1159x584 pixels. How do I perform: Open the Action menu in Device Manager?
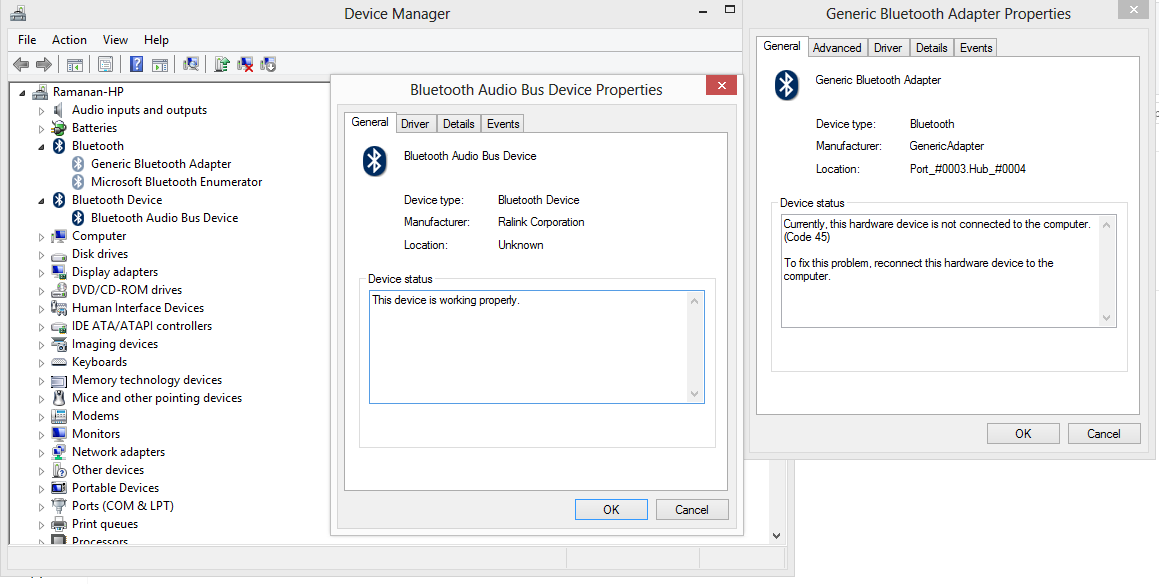[69, 40]
